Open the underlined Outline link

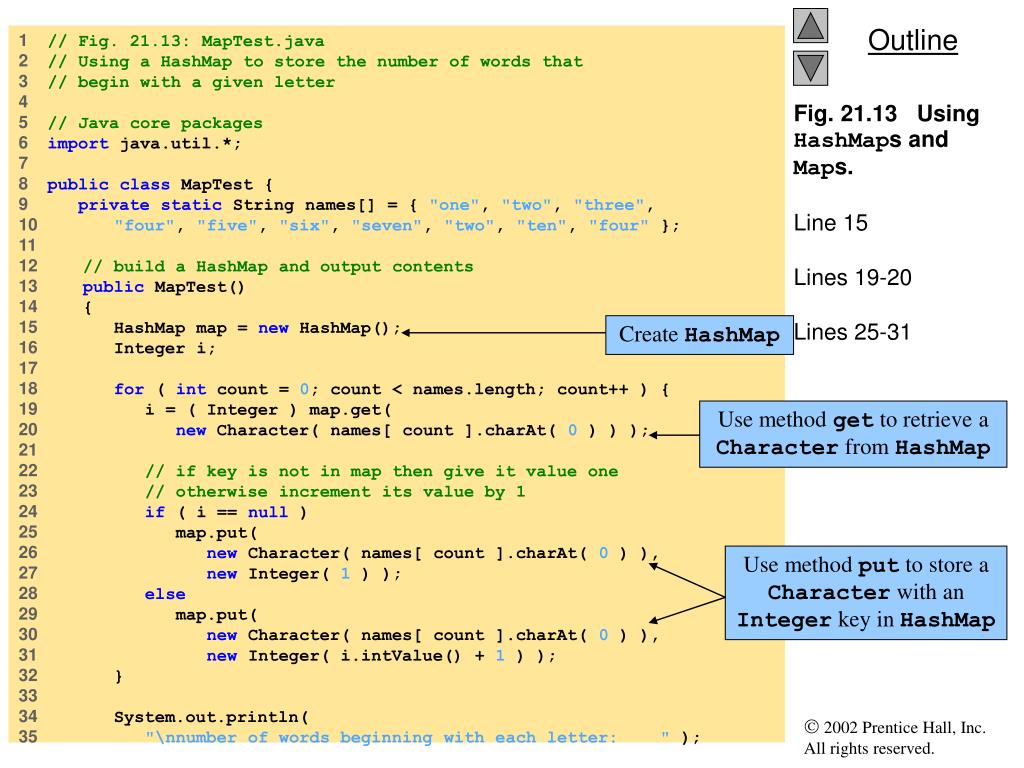coord(911,41)
